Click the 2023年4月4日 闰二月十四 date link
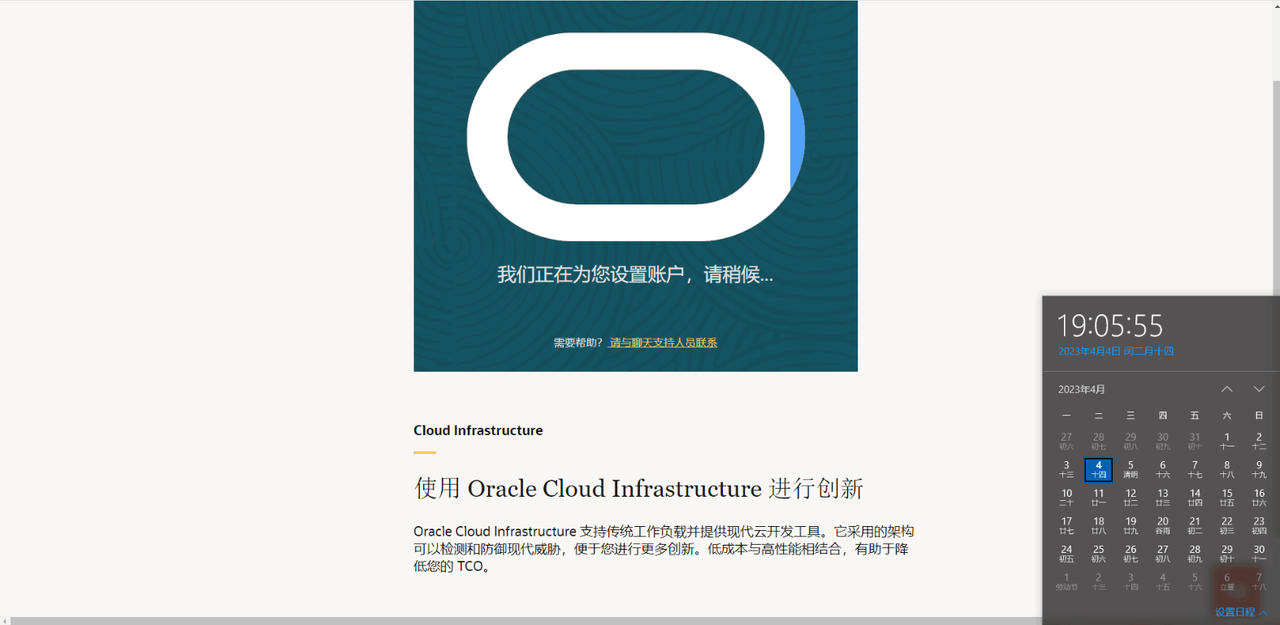This screenshot has width=1280, height=625. [1116, 351]
